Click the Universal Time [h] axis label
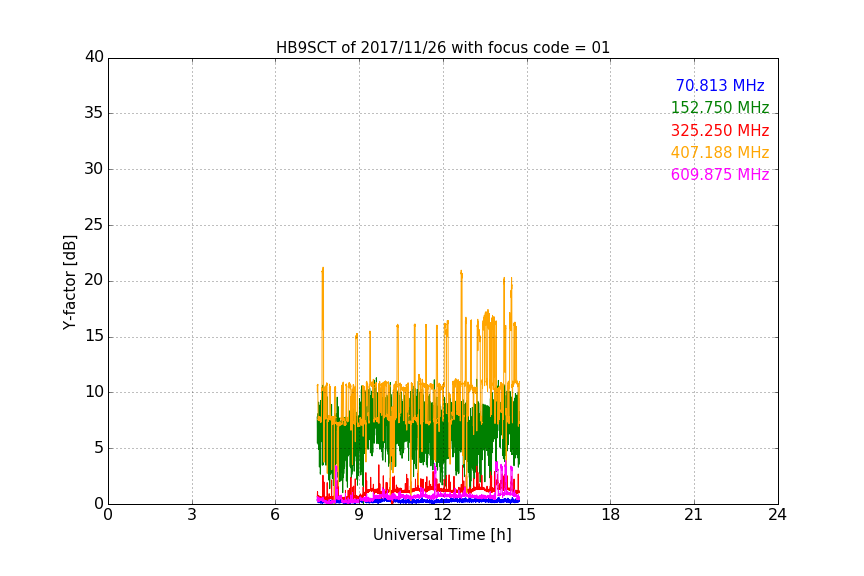This screenshot has height=576, width=864. [x=442, y=535]
